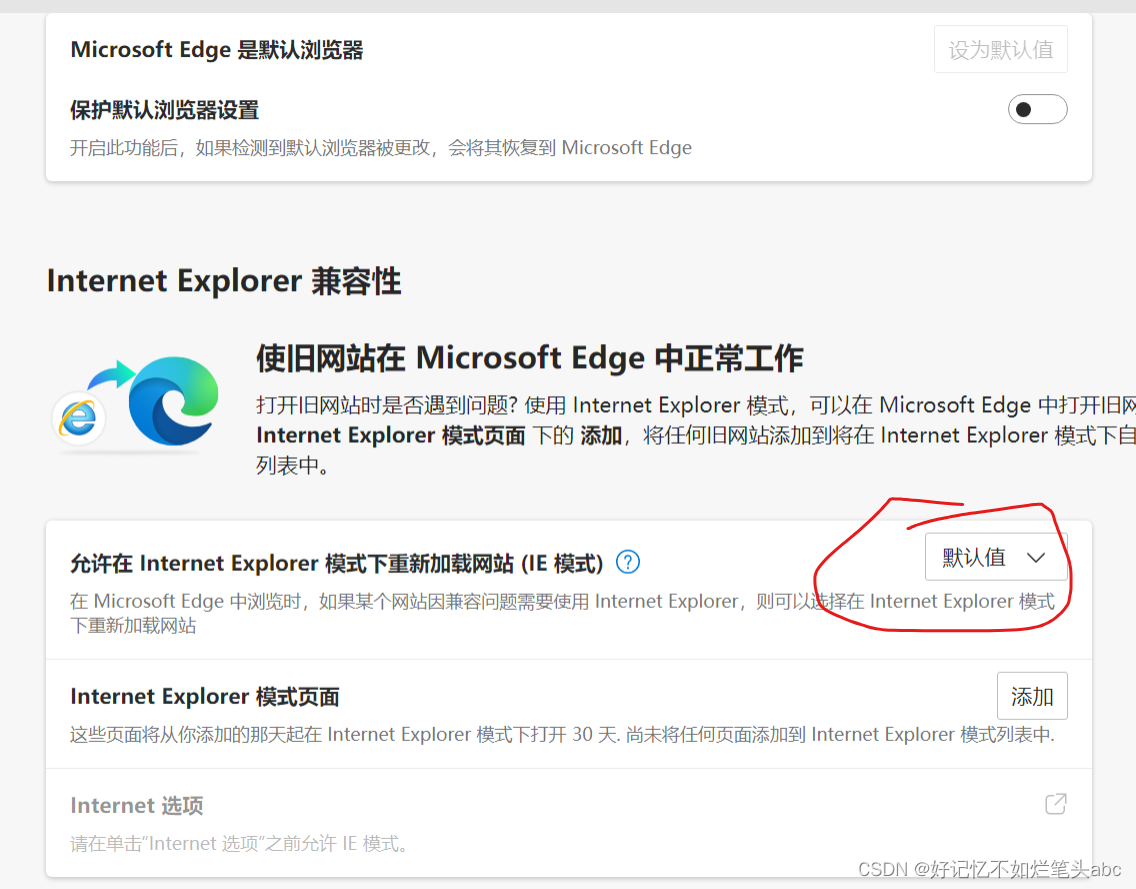This screenshot has width=1136, height=889.
Task: Click the description 开启此功能后 text
Action: coord(380,148)
